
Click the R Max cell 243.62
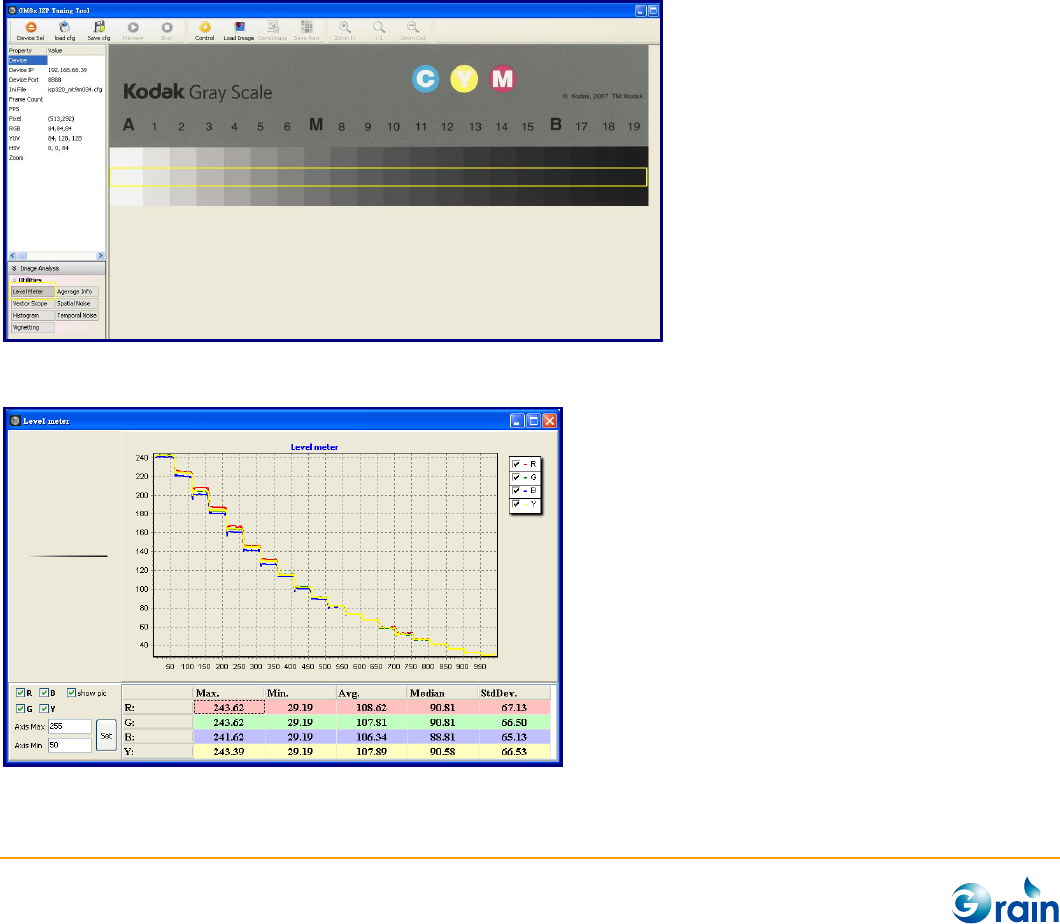point(229,707)
